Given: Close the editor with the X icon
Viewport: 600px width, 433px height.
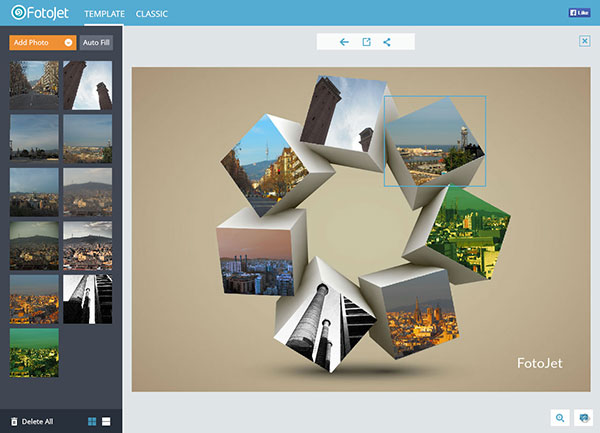Looking at the screenshot, I should click(x=584, y=41).
